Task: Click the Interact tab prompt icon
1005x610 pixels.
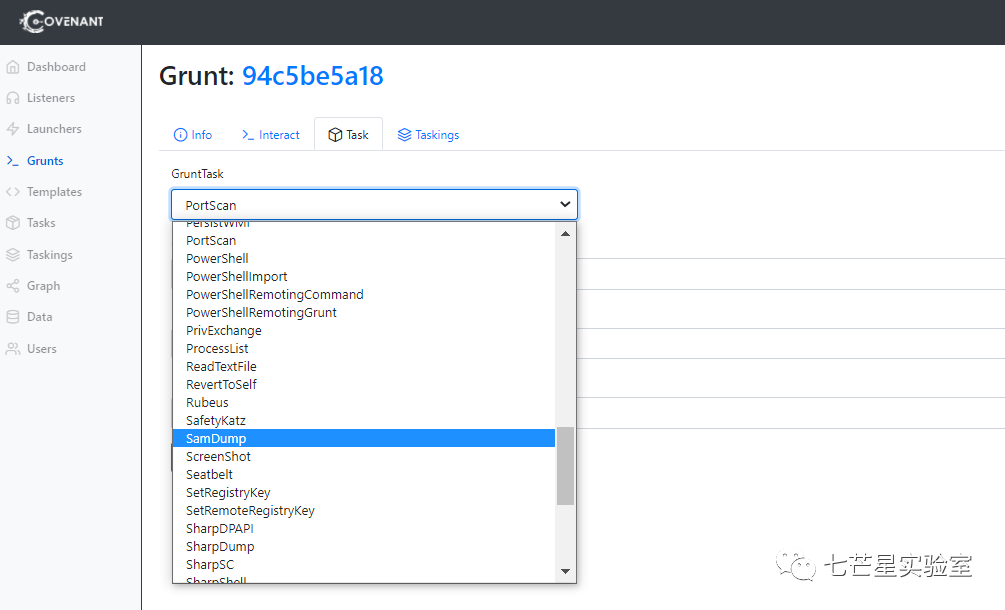Action: tap(247, 135)
